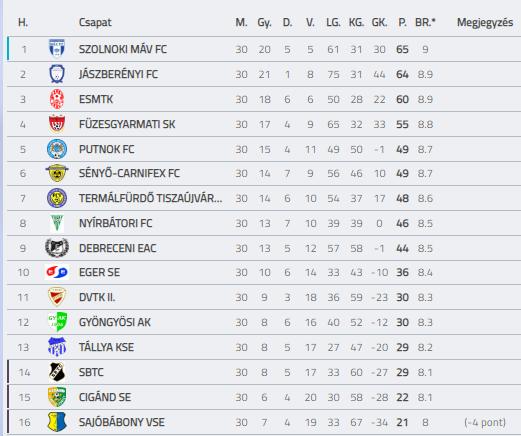Click the Eger SE red-blue logo
Screen dimensions: 521x436
57,272
